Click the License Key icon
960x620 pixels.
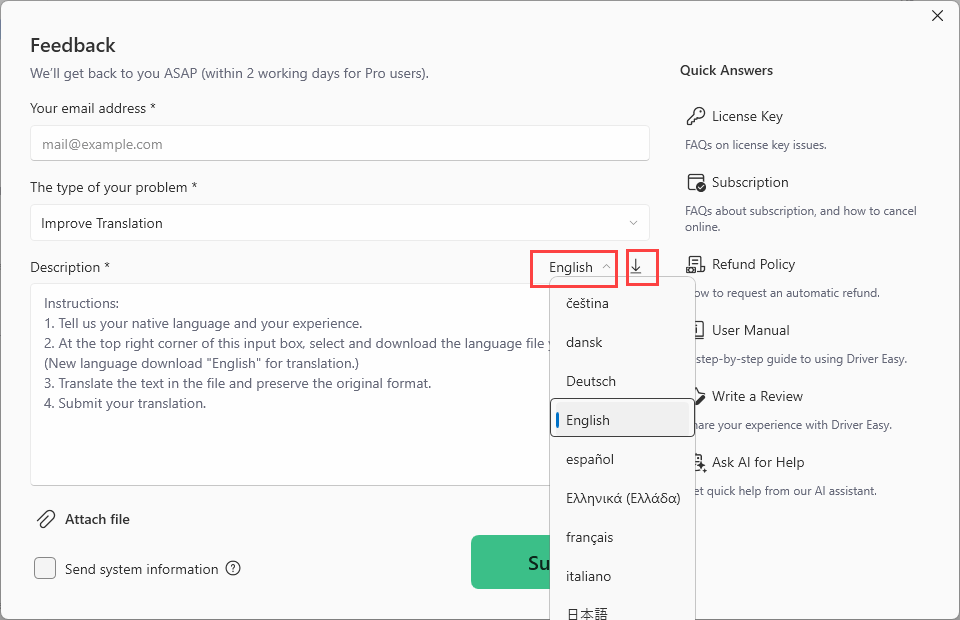click(696, 116)
